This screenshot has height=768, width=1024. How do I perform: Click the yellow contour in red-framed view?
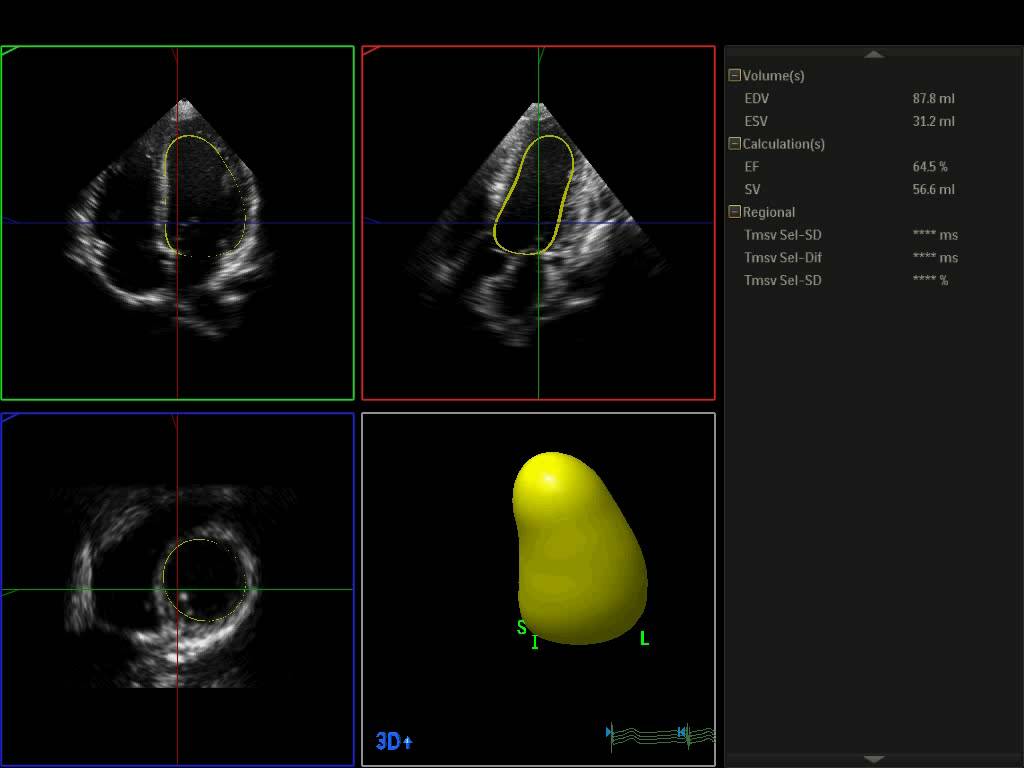(x=534, y=195)
